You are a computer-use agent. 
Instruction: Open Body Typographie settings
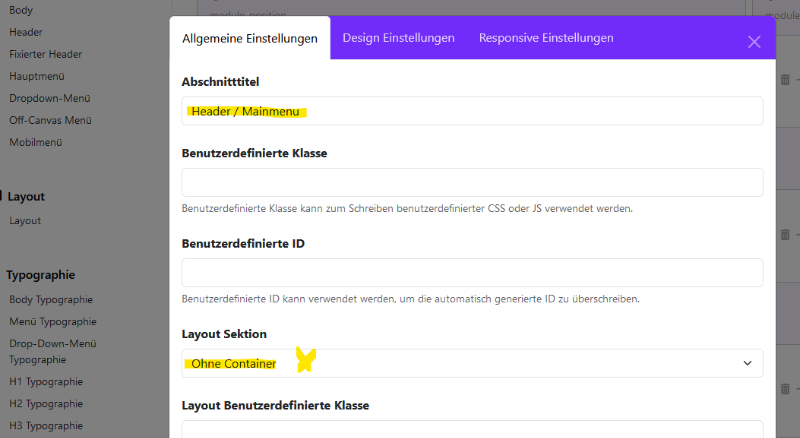[51, 300]
